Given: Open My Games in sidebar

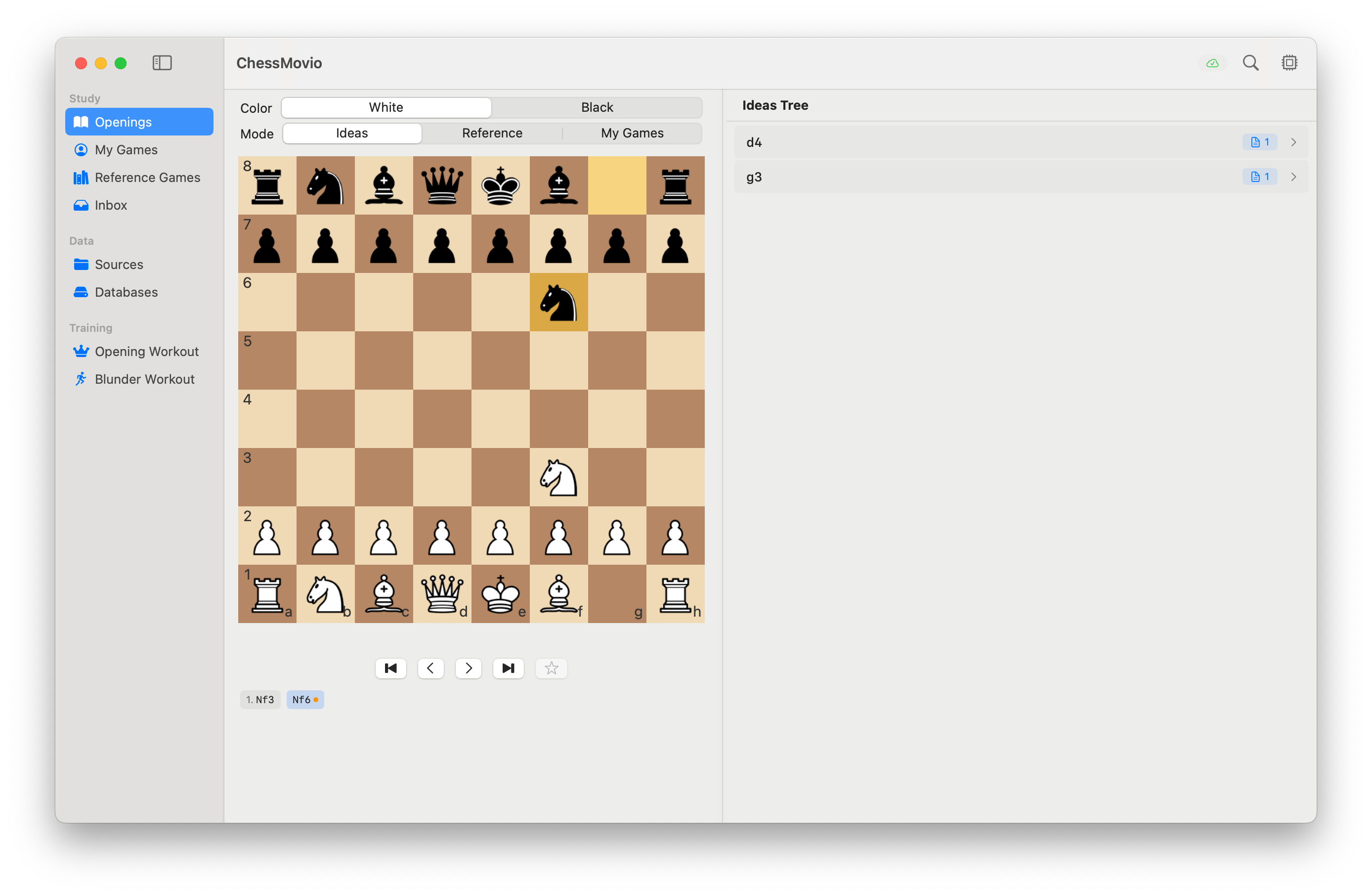Looking at the screenshot, I should [126, 150].
